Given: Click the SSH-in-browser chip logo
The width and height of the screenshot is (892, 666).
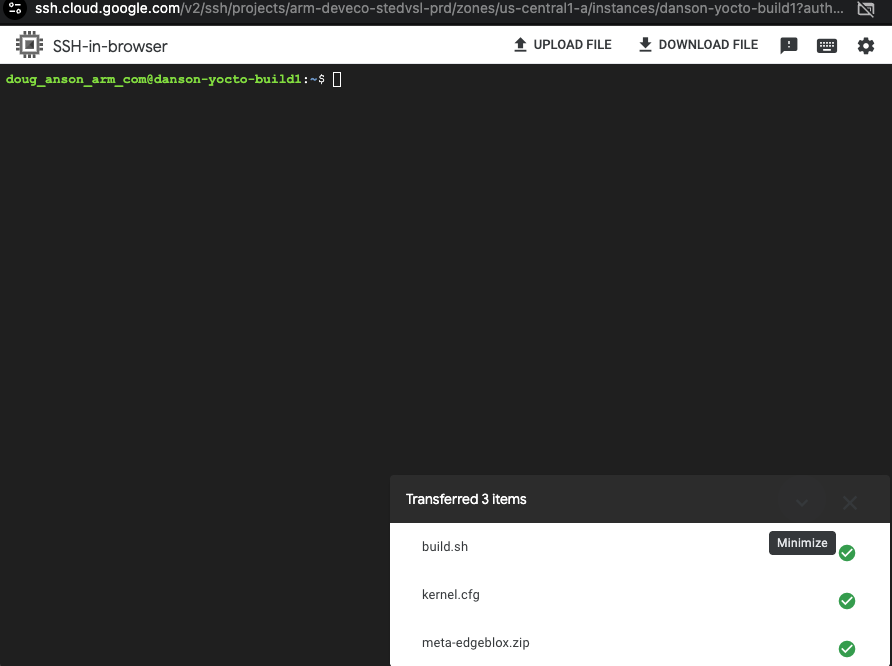Looking at the screenshot, I should click(x=29, y=45).
